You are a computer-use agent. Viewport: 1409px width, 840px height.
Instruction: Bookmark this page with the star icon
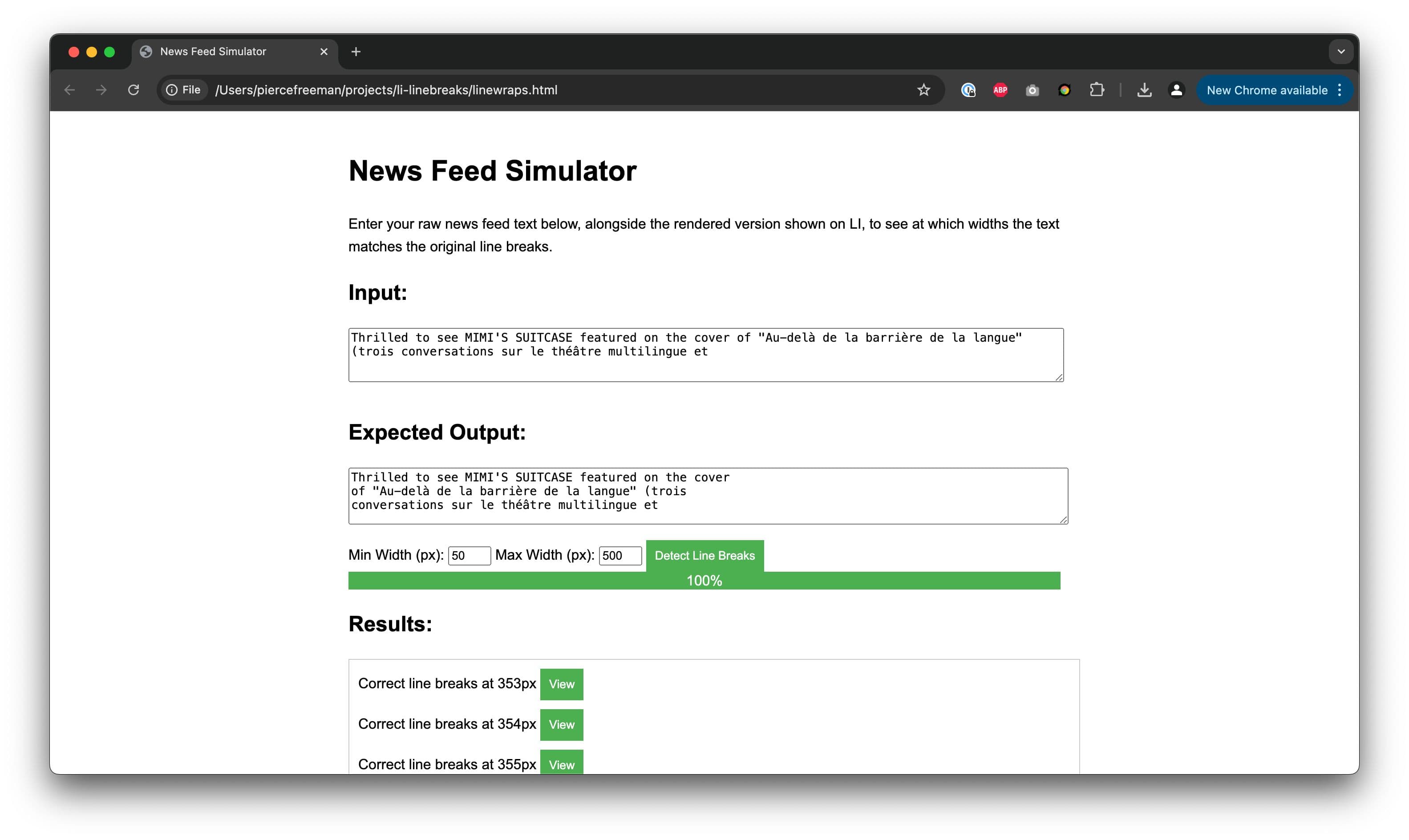click(923, 90)
